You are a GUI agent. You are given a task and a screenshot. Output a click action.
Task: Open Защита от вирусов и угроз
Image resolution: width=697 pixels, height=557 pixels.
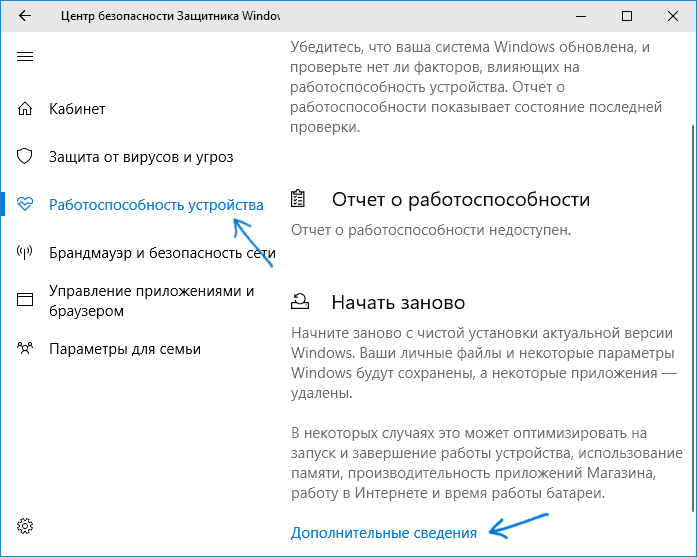coord(141,157)
